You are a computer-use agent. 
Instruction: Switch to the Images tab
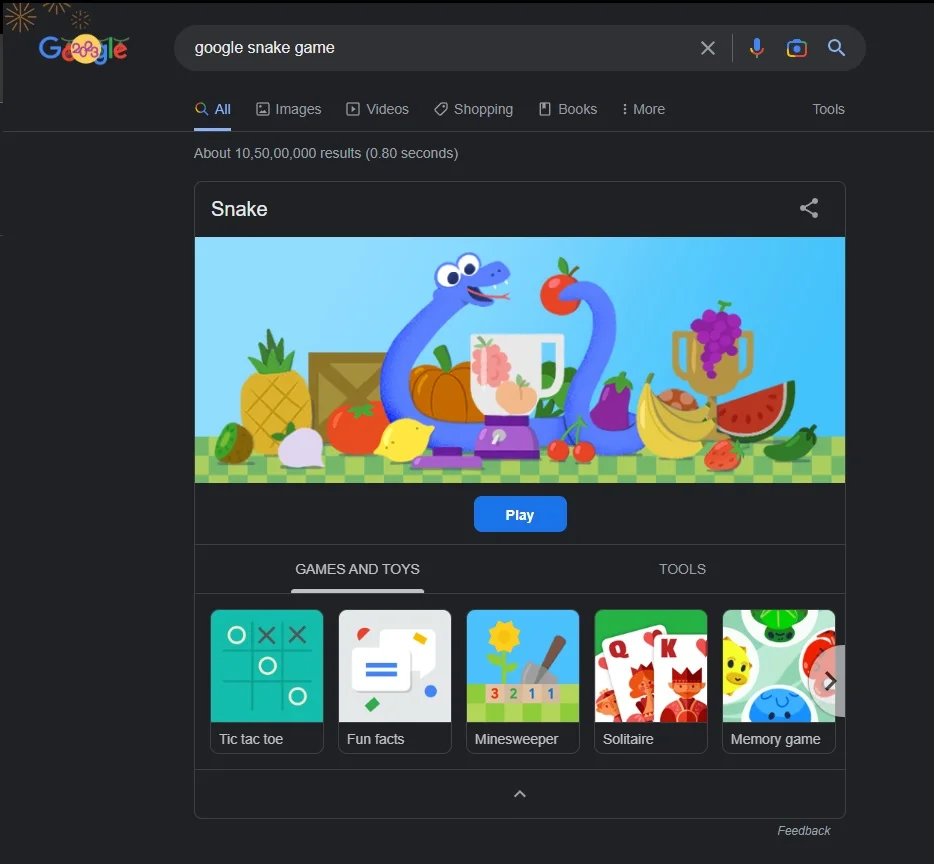(x=288, y=109)
